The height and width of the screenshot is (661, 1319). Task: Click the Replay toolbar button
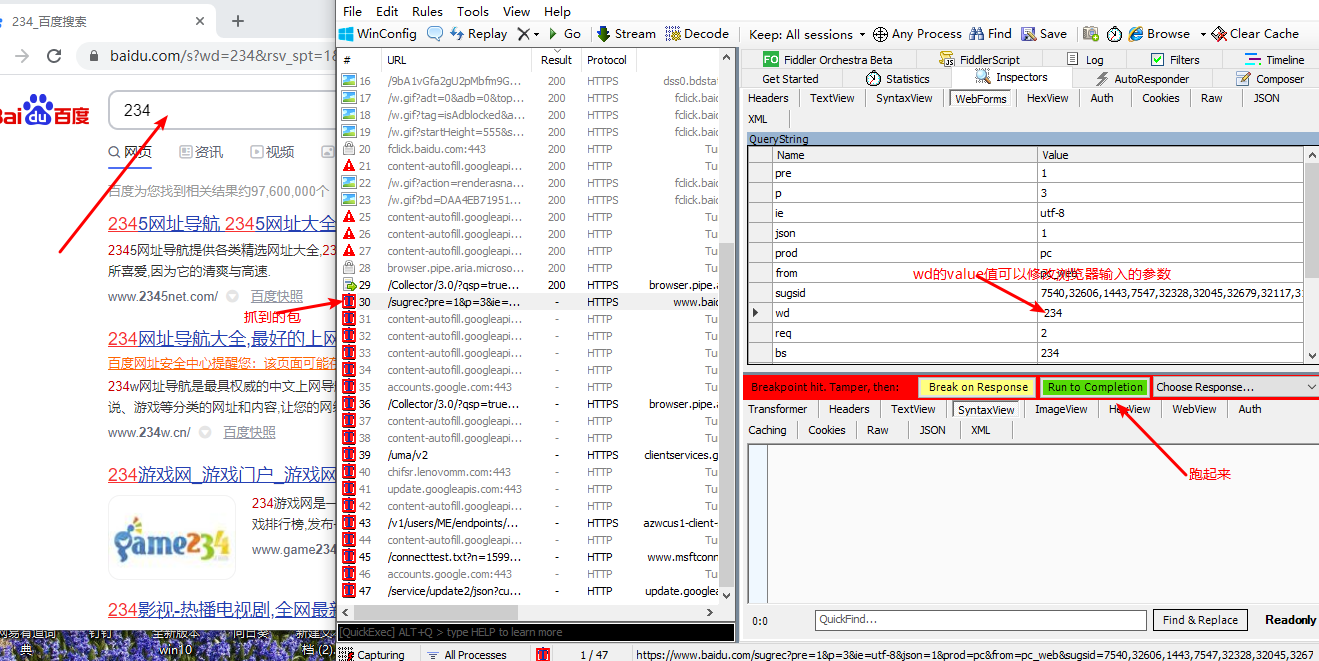(478, 34)
